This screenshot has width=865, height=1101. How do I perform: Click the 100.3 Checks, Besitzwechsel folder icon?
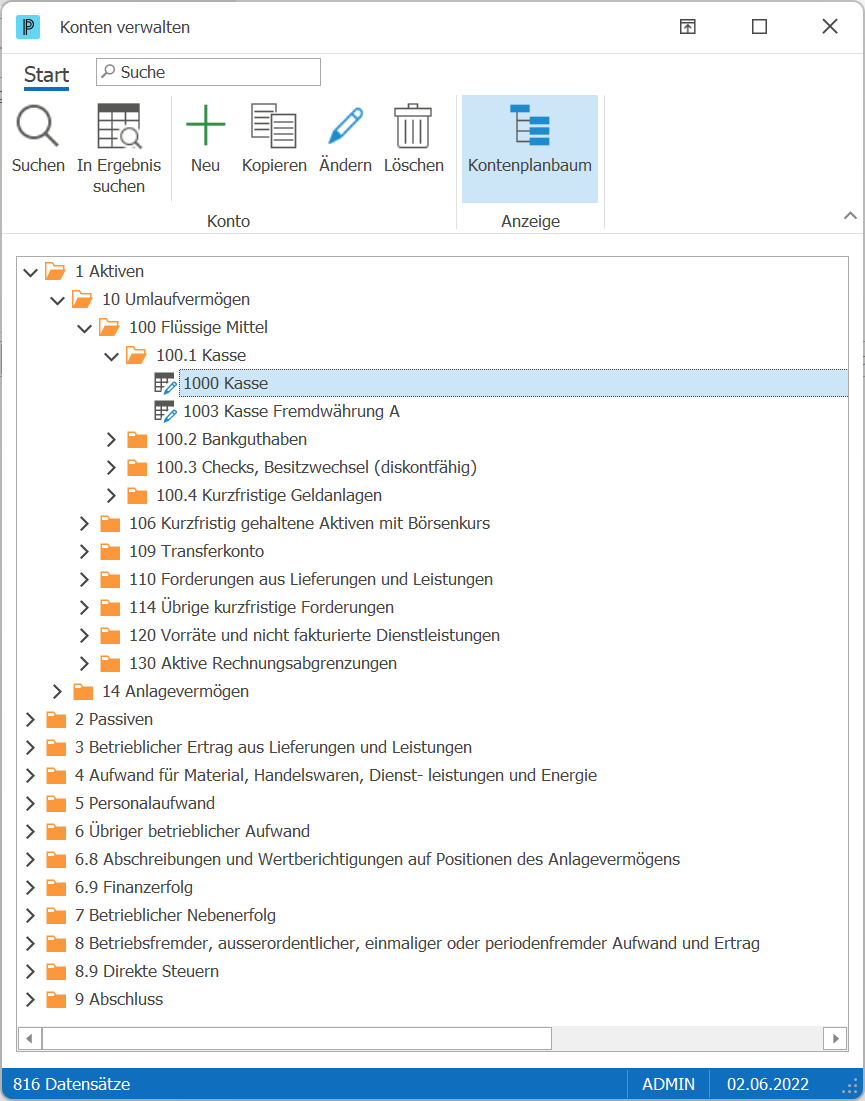click(x=137, y=468)
